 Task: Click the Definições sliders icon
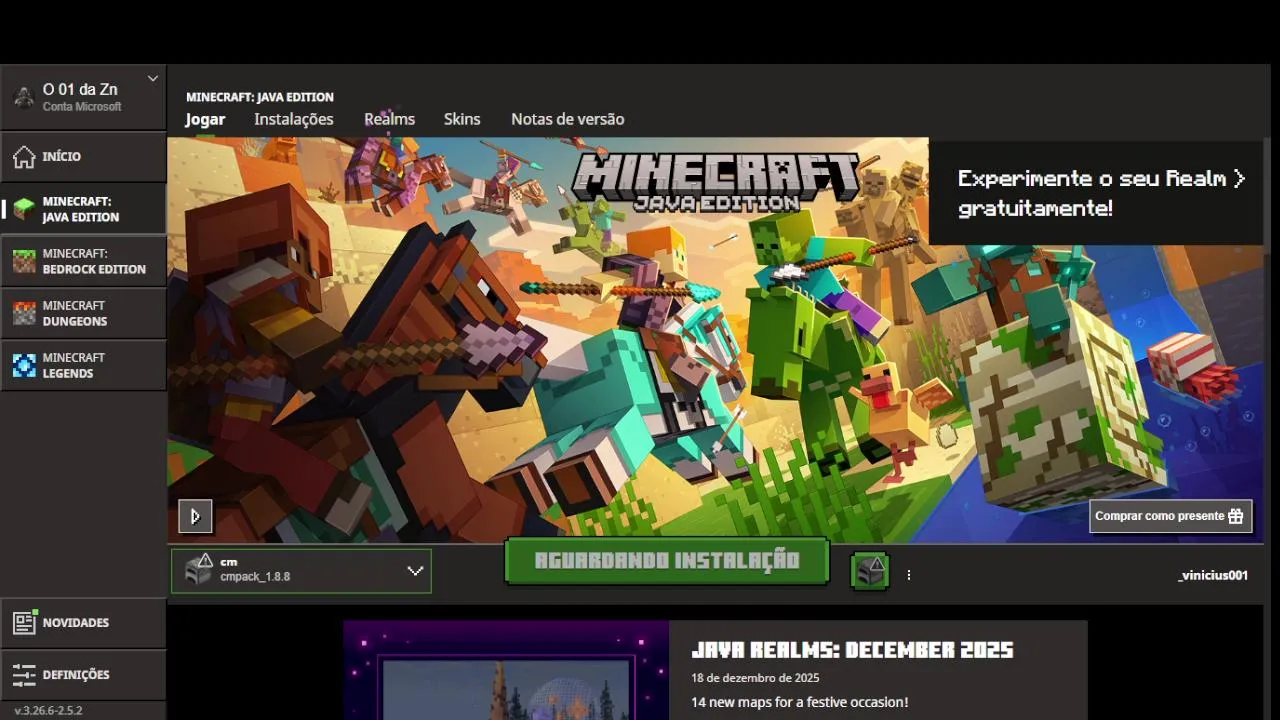[x=24, y=675]
